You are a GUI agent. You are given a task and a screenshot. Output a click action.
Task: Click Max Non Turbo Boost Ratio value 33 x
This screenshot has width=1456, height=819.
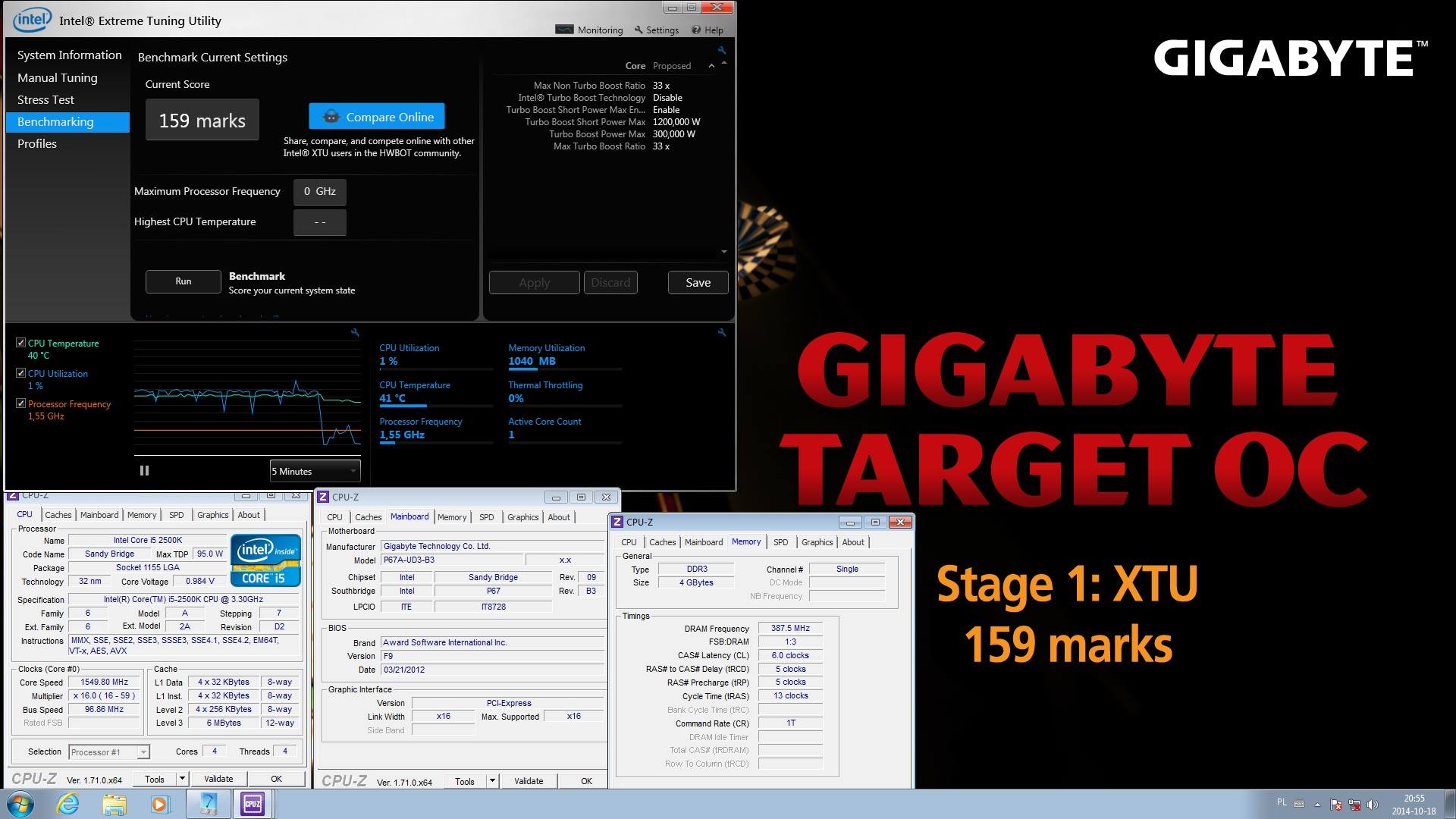point(661,86)
